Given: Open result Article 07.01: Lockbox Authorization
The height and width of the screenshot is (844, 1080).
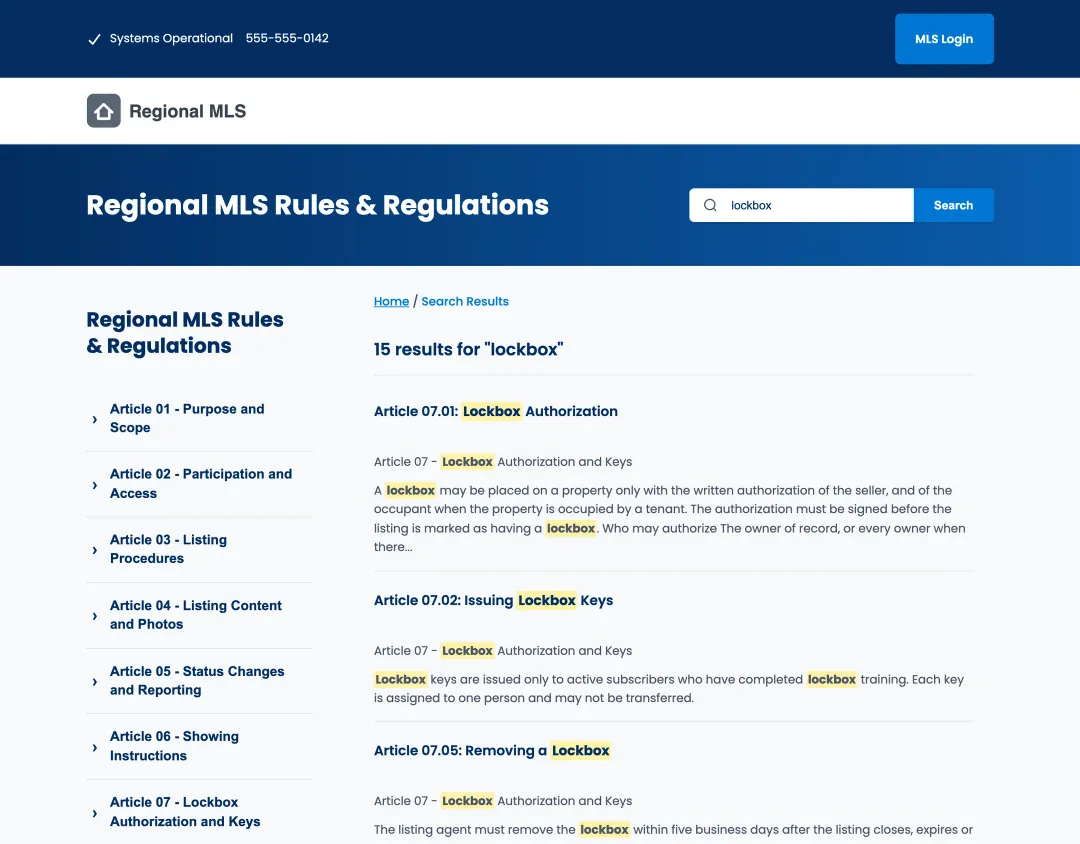Looking at the screenshot, I should coord(496,411).
